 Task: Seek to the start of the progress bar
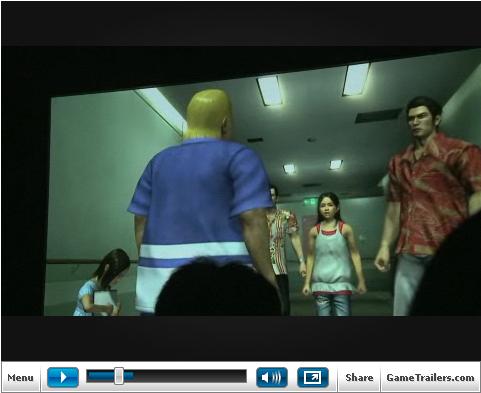(88, 376)
